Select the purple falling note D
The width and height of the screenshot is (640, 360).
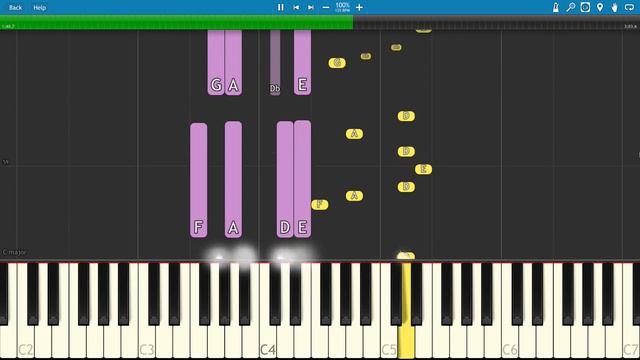[x=285, y=179]
